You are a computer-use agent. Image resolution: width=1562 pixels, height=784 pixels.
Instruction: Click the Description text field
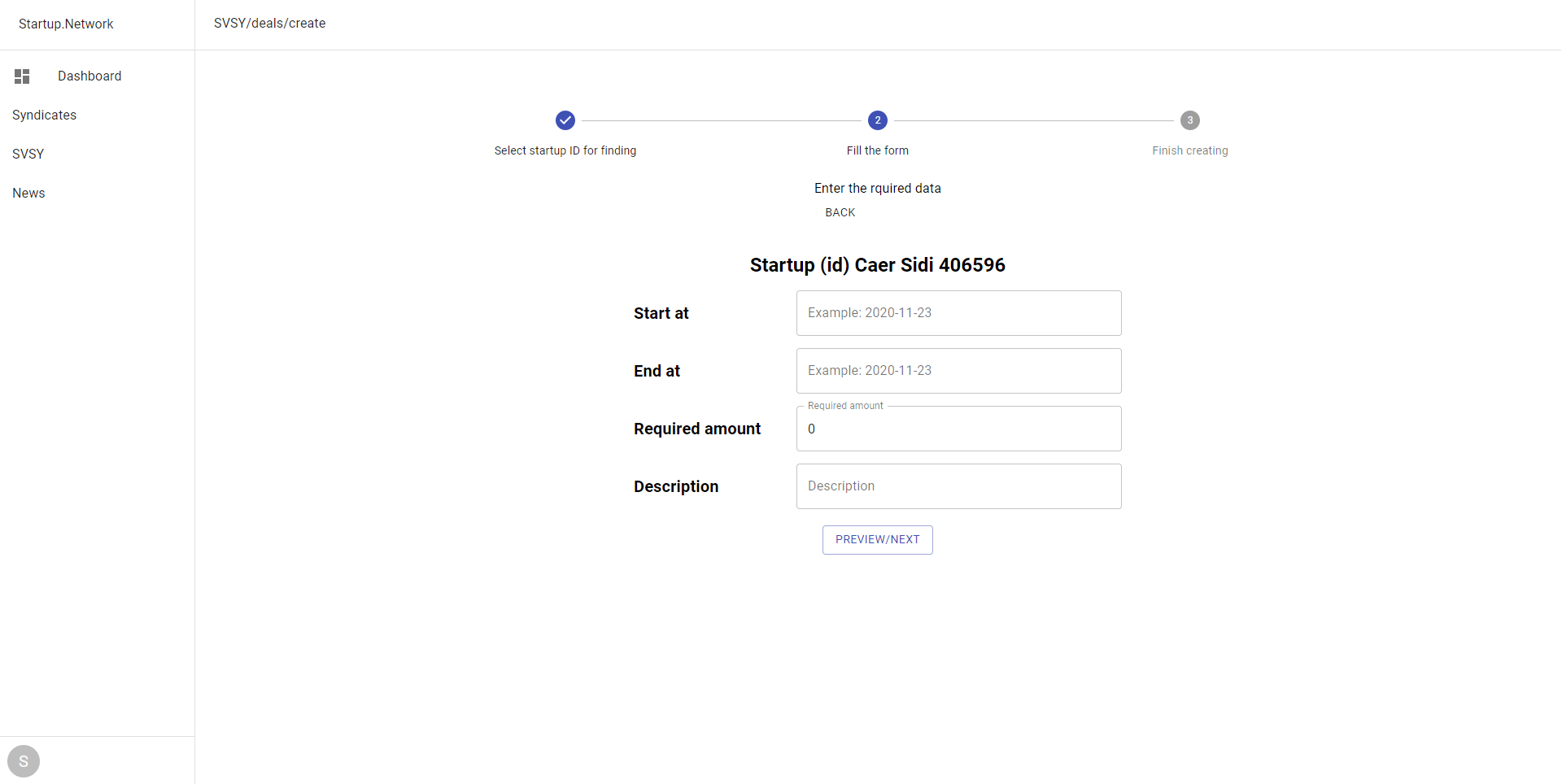point(959,486)
